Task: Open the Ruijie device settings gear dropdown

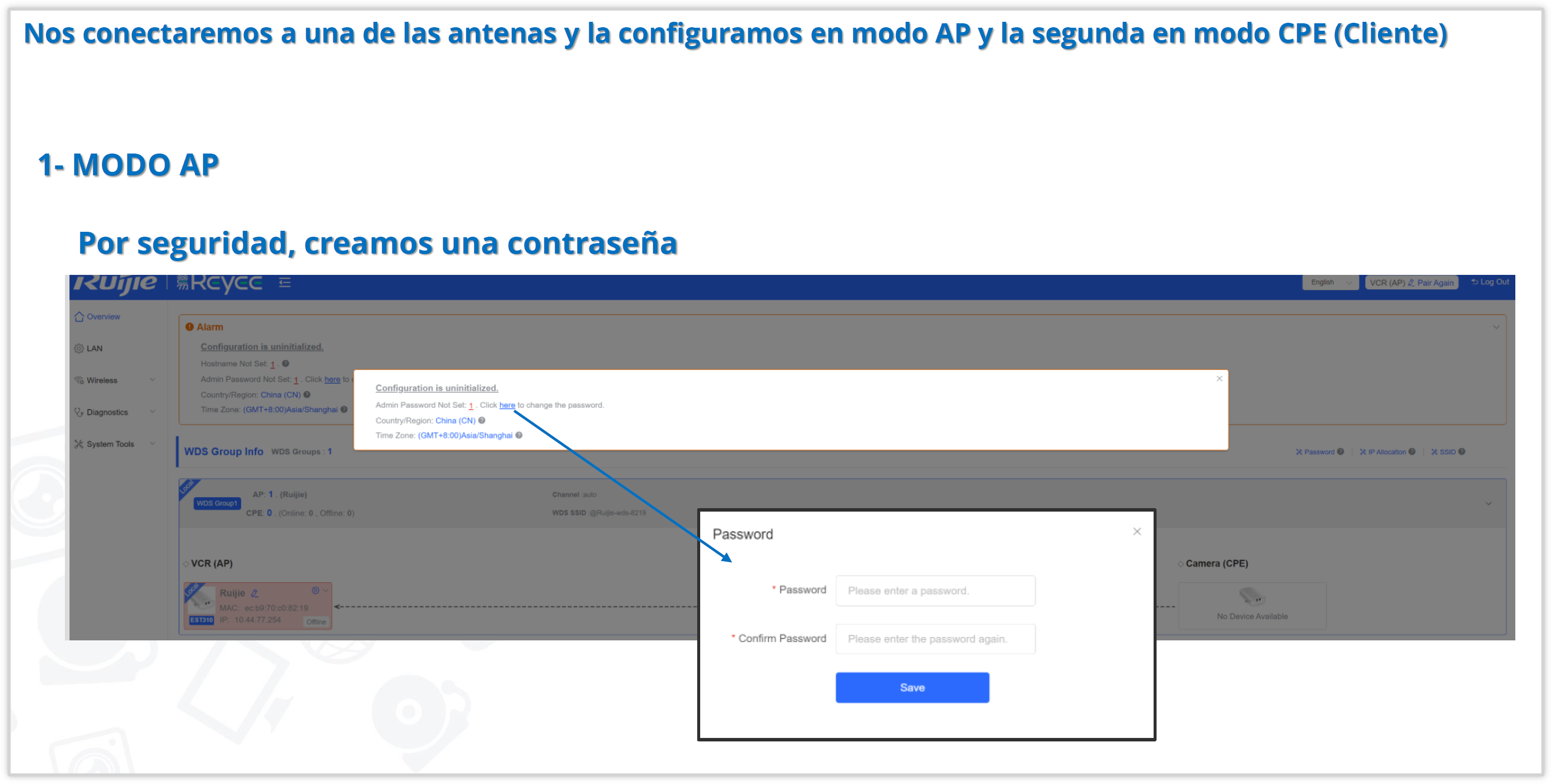Action: (320, 591)
